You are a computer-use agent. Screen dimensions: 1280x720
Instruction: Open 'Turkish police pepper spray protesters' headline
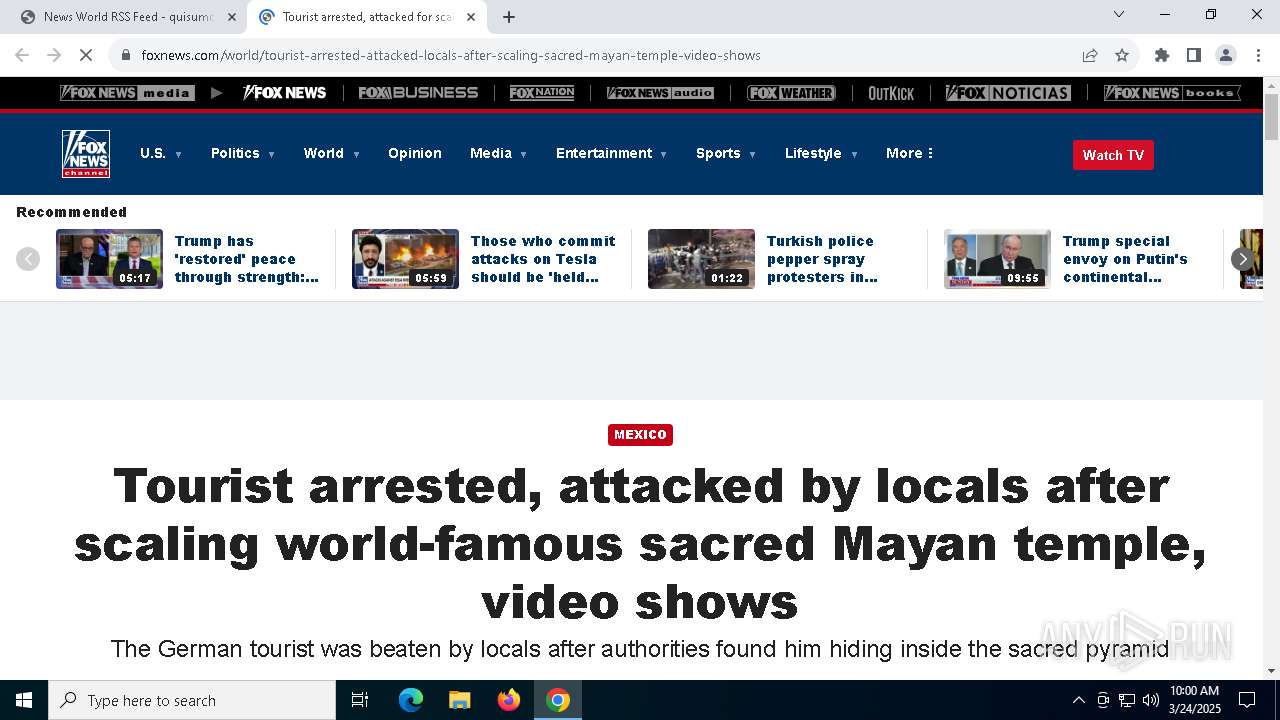pyautogui.click(x=822, y=259)
